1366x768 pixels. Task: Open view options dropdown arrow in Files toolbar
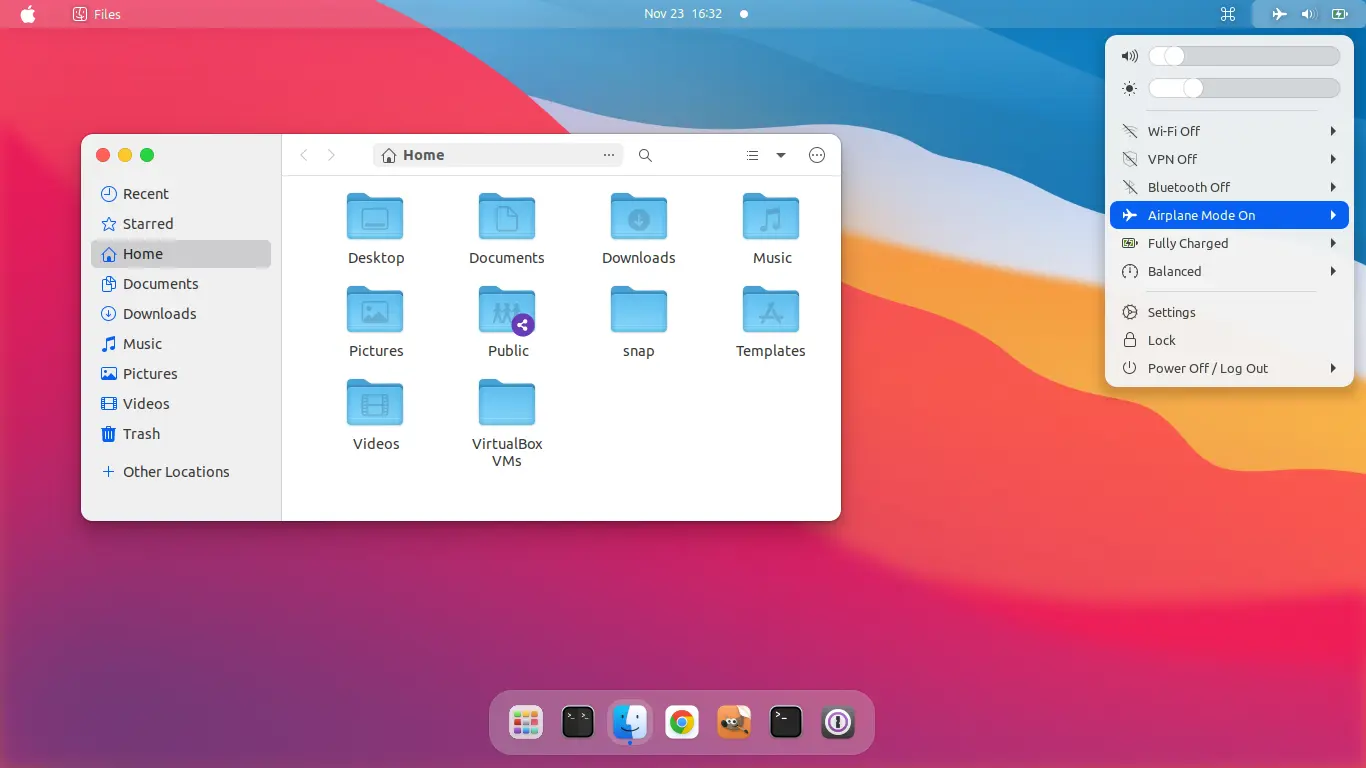tap(781, 155)
